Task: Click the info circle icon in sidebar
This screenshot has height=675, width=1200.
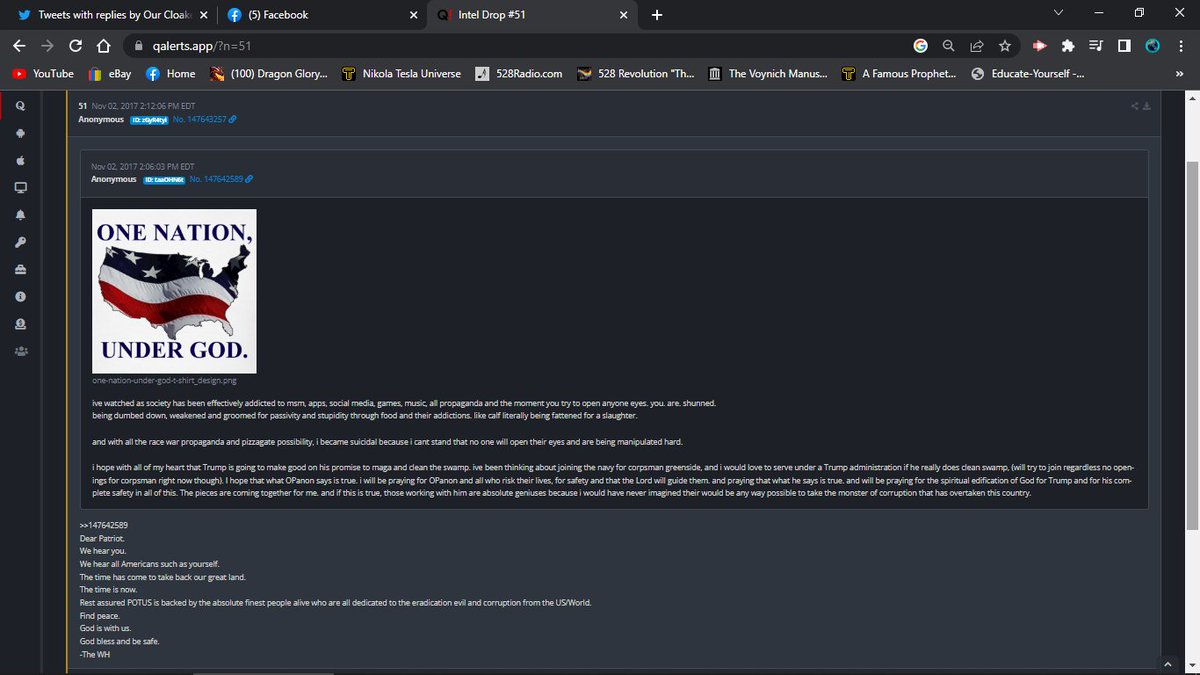Action: pos(21,297)
